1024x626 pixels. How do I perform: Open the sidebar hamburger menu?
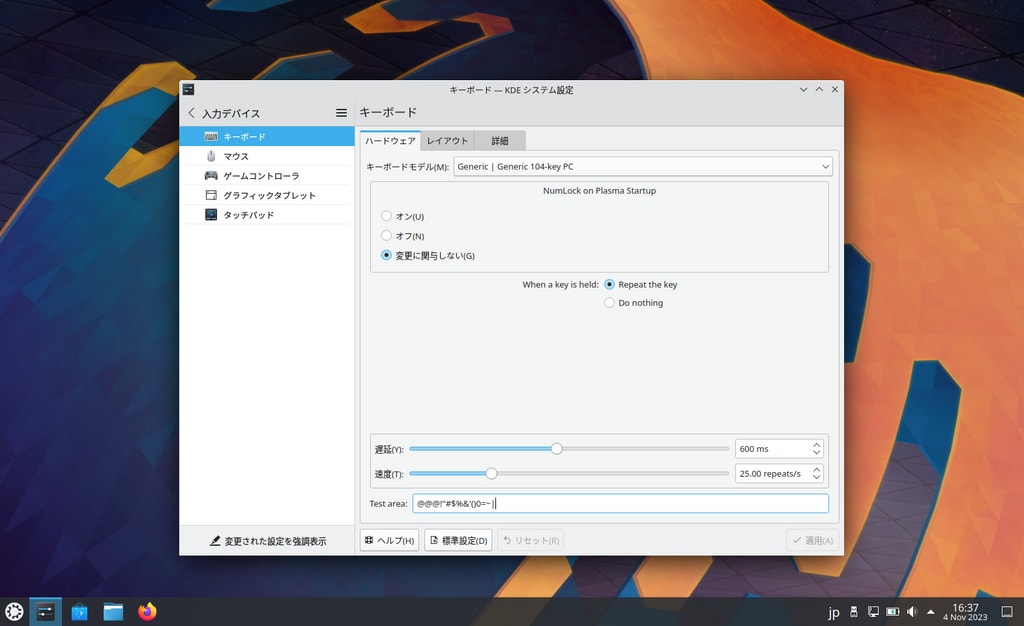coord(341,113)
